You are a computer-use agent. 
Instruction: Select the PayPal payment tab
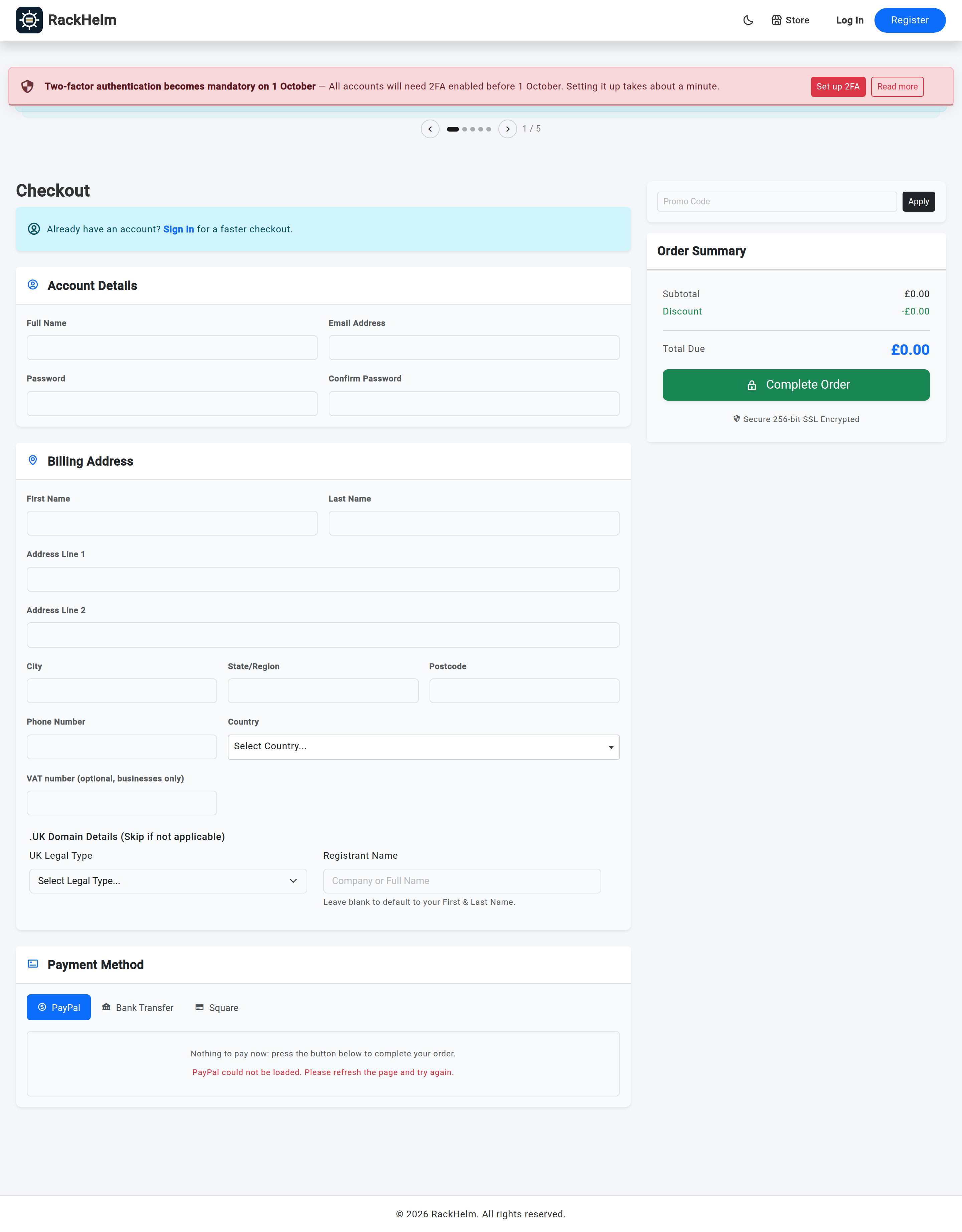click(59, 1007)
